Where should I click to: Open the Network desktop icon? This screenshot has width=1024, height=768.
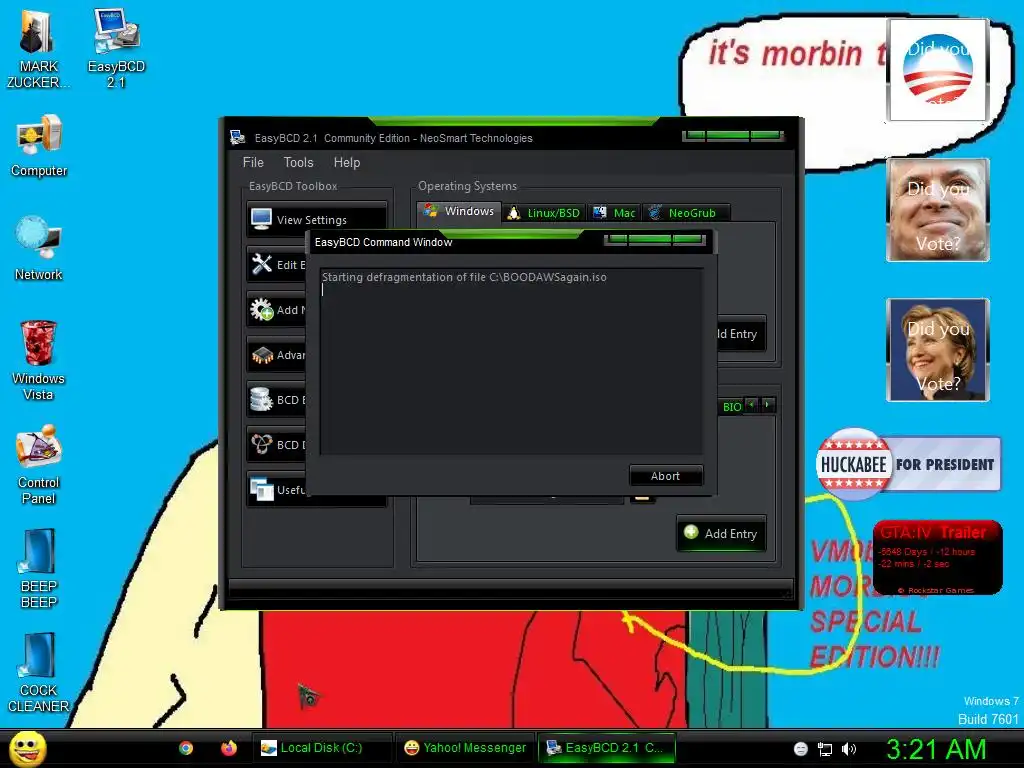coord(39,248)
